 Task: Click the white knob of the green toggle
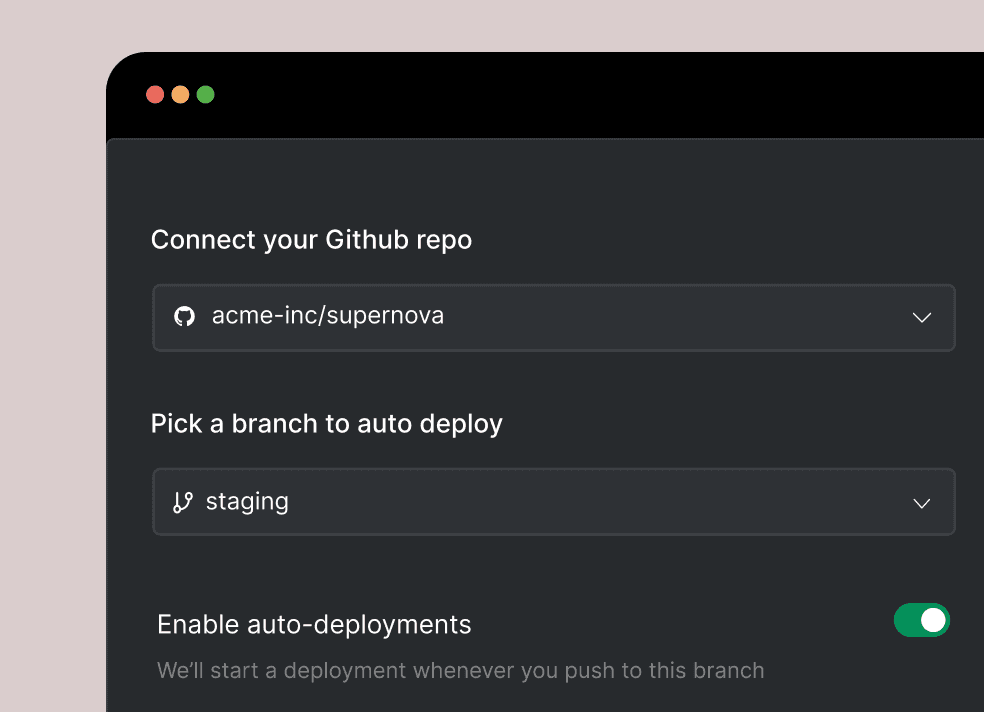point(933,620)
